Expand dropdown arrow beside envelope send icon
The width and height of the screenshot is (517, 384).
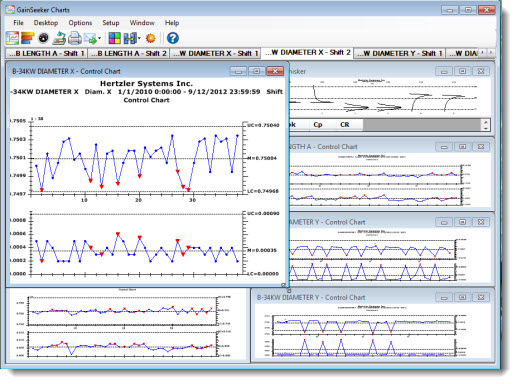point(99,39)
